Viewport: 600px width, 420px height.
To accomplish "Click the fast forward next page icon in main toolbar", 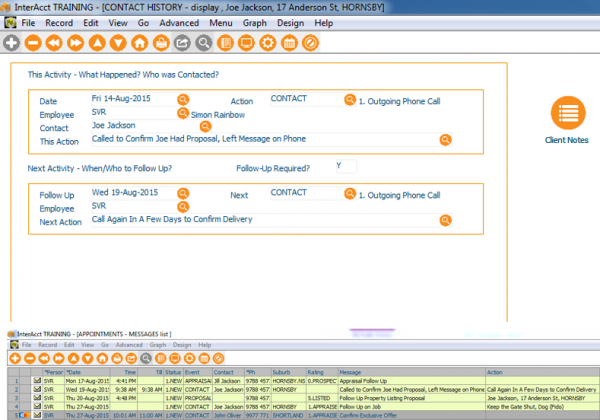I will [76, 43].
